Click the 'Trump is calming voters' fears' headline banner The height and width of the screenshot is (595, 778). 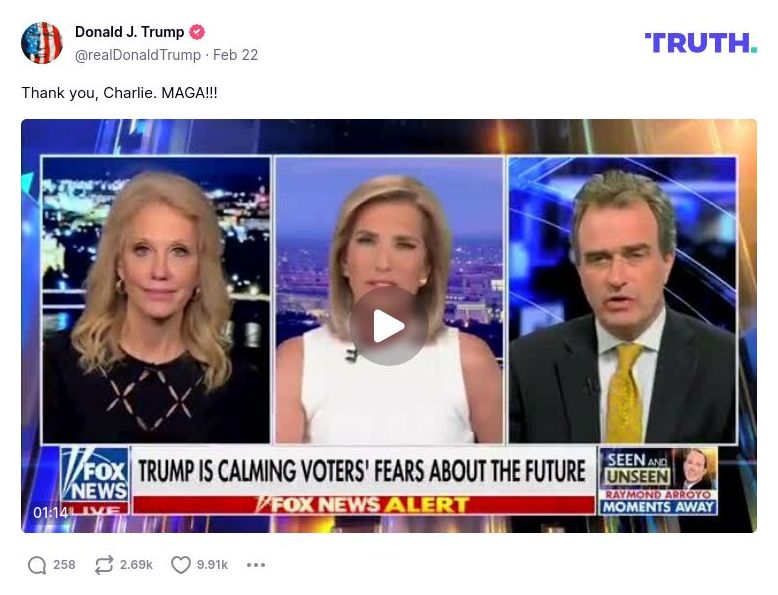(362, 471)
